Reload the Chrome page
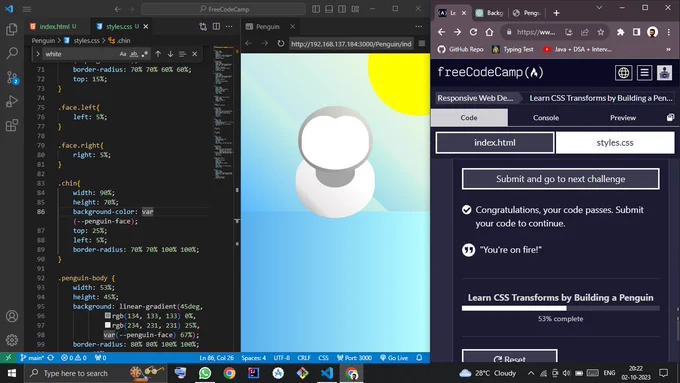This screenshot has width=680, height=383. [473, 32]
